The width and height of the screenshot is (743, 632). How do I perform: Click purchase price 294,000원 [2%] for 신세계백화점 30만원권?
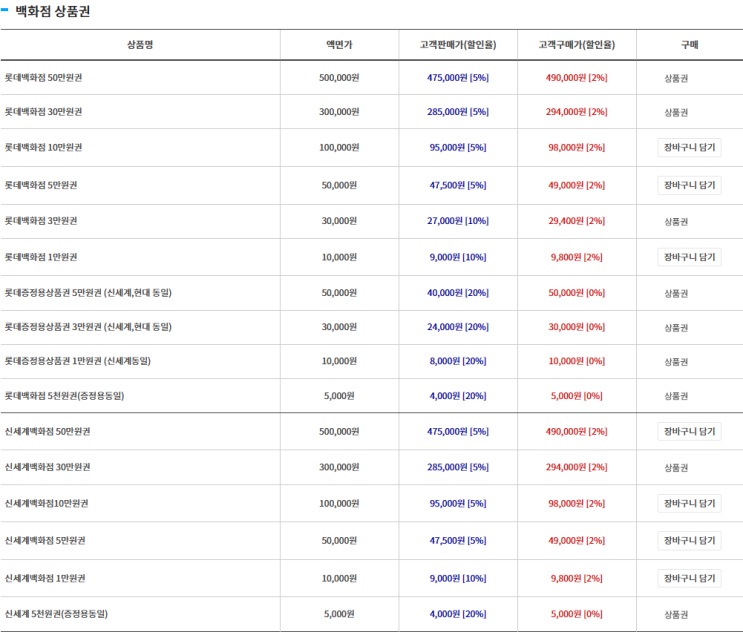(x=577, y=467)
